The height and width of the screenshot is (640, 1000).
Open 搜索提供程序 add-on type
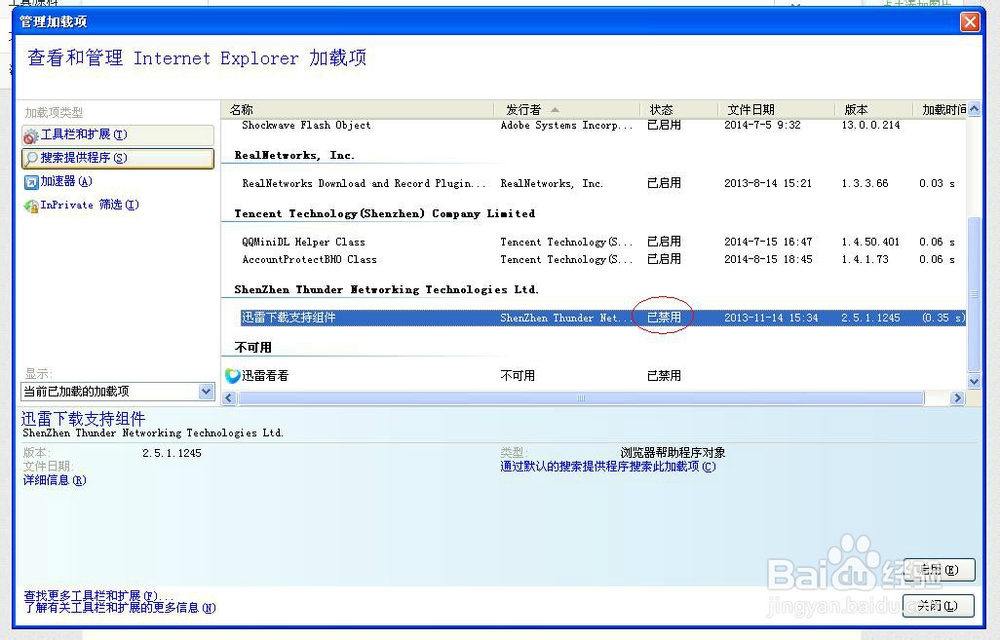point(118,158)
